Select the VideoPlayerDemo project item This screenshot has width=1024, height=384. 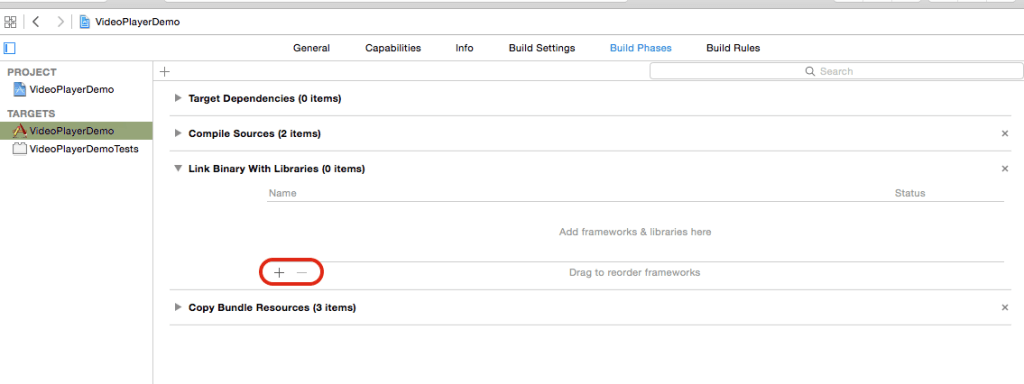tap(64, 89)
